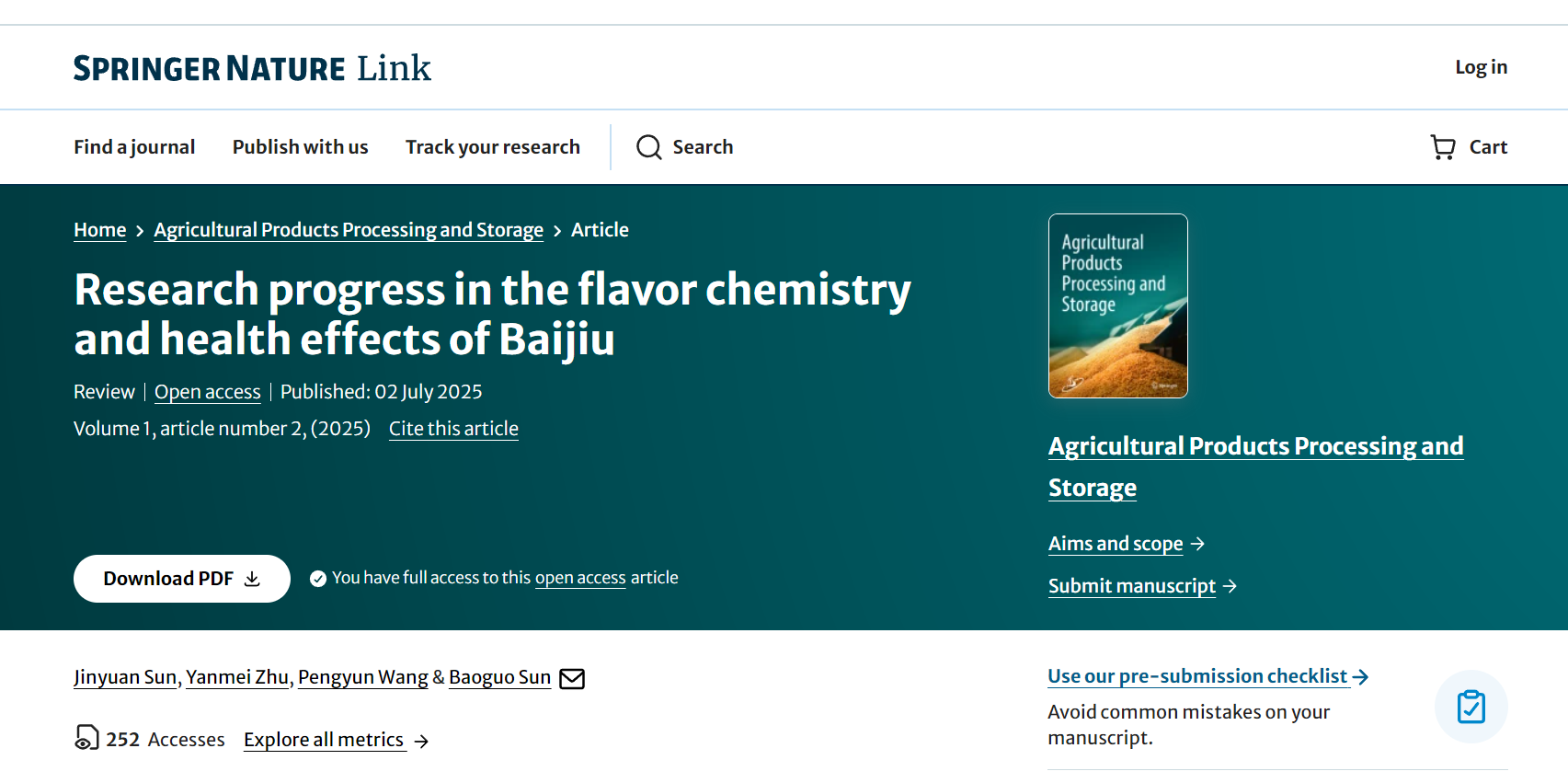Viewport: 1568px width, 783px height.
Task: Click the Springer Nature Link logo
Action: [252, 68]
